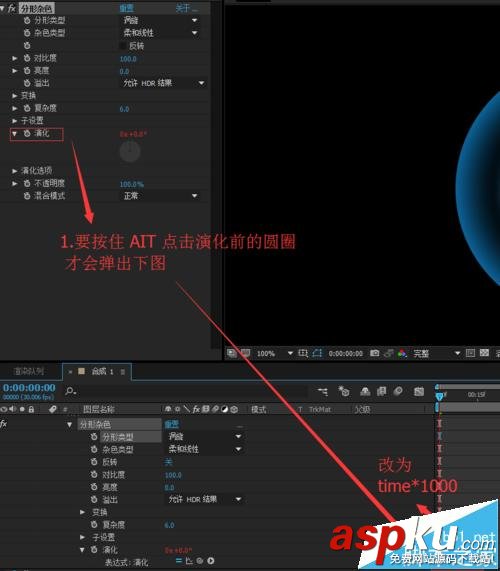Screen dimensions: 500x571
Task: Toggle stopwatch for 演化 in timeline
Action: click(x=94, y=550)
